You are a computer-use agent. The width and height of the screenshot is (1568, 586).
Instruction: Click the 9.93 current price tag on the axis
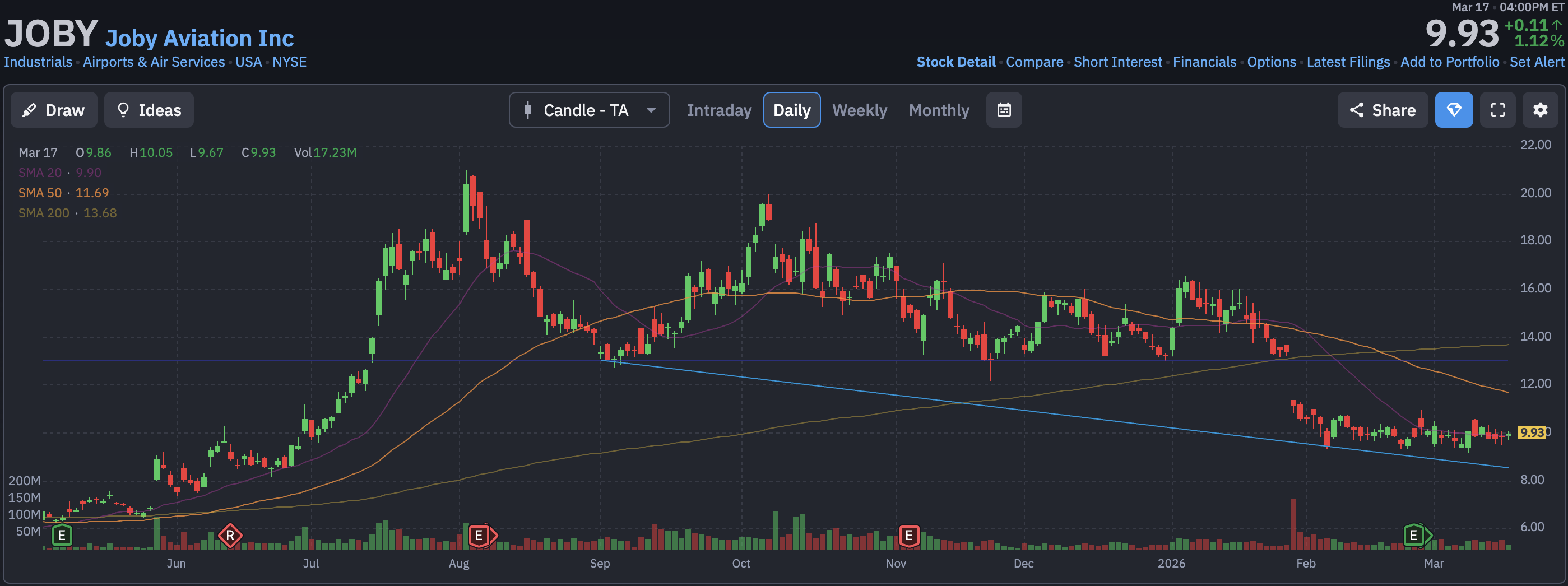(x=1532, y=432)
